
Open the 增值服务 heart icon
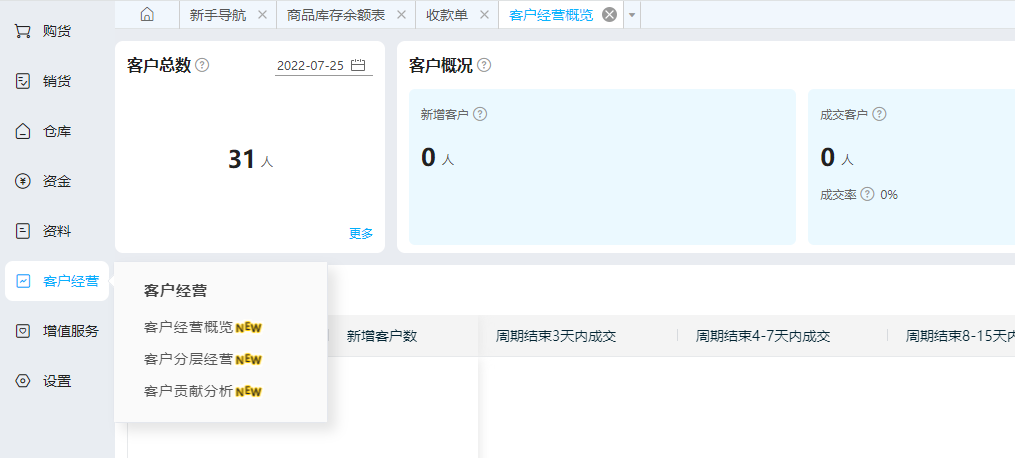click(x=23, y=331)
